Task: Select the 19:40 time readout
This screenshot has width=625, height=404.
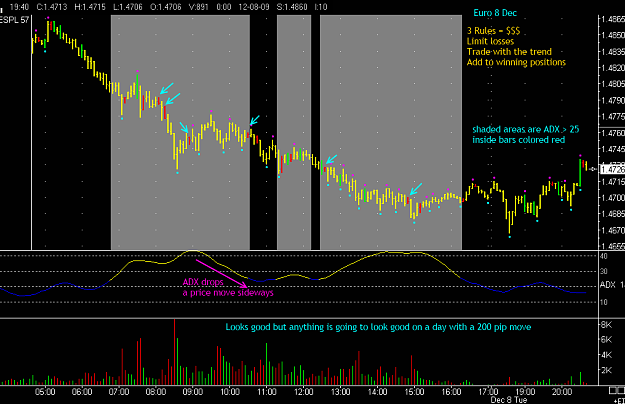Action: coord(18,7)
